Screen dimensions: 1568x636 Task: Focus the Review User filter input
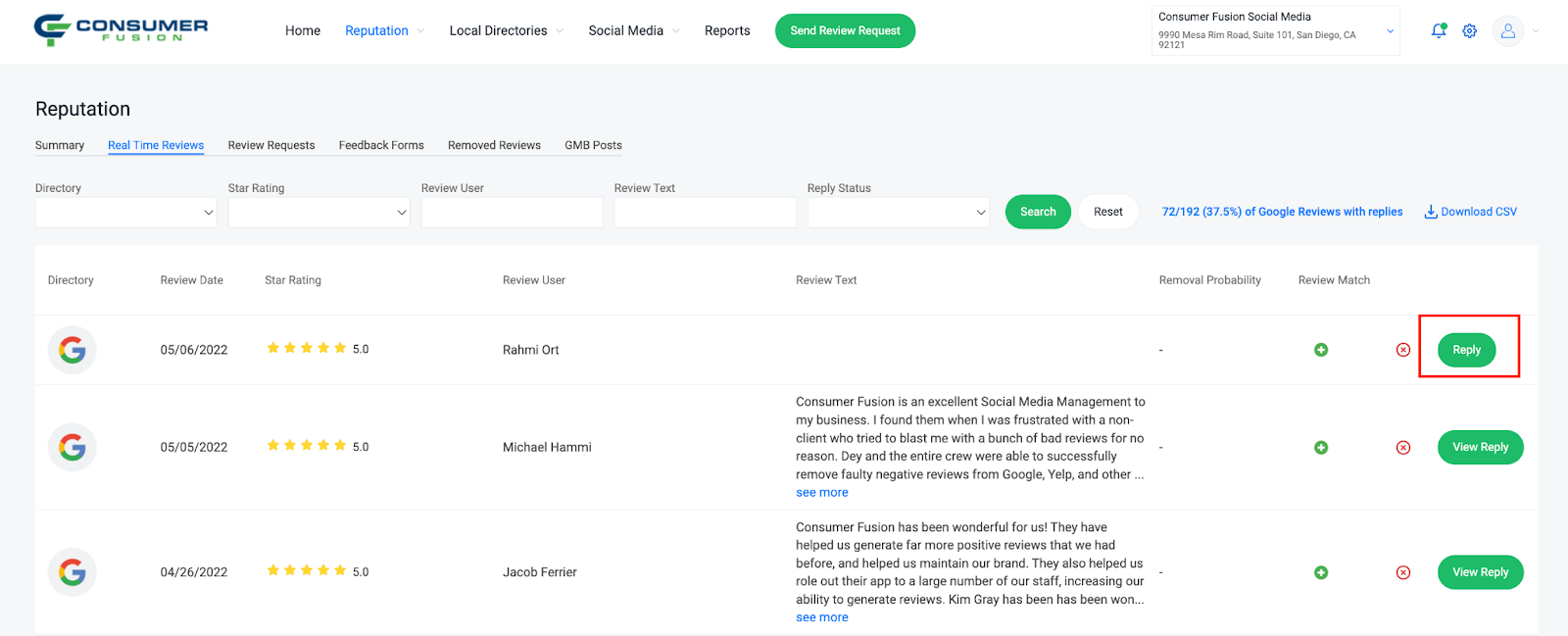pyautogui.click(x=512, y=213)
